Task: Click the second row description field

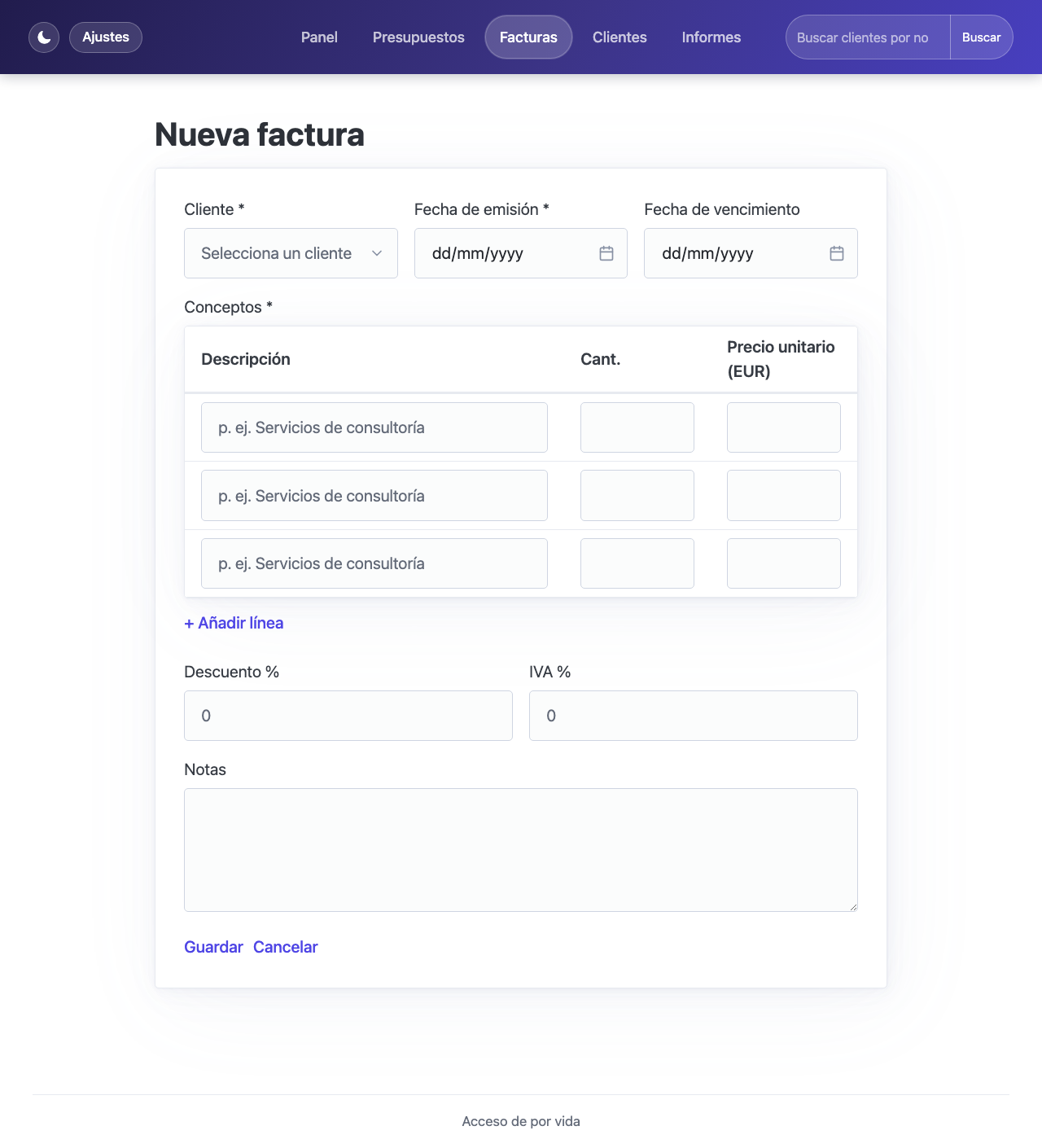Action: click(x=374, y=496)
